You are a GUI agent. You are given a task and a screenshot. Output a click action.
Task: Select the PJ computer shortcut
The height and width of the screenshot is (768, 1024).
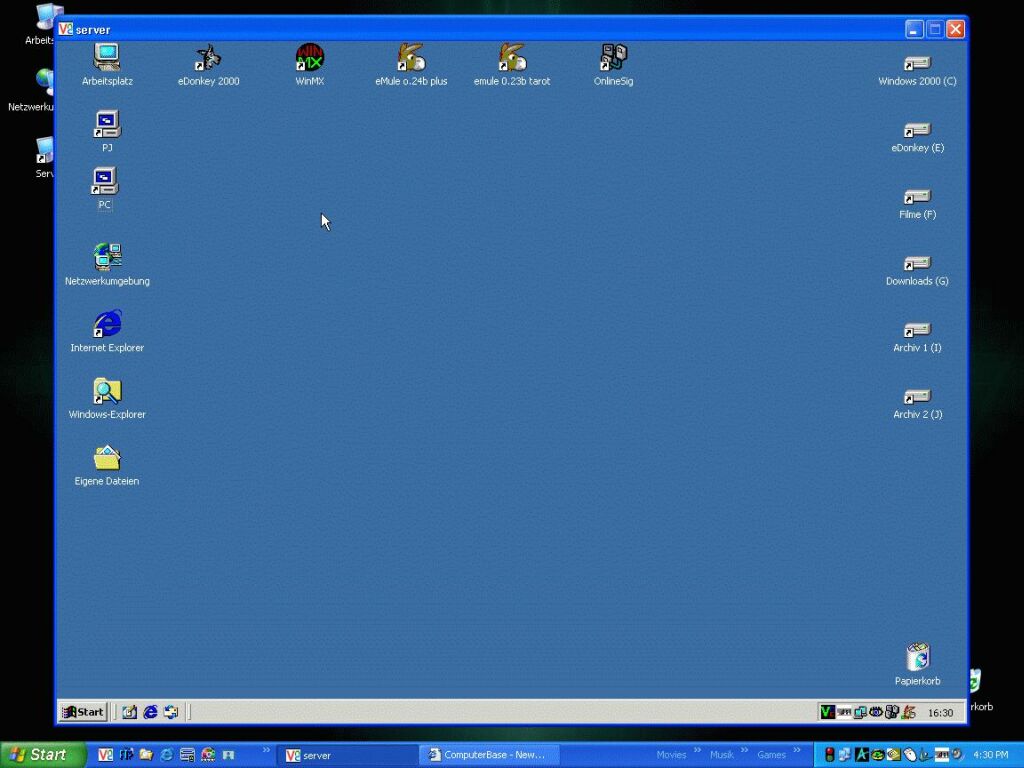pos(107,131)
